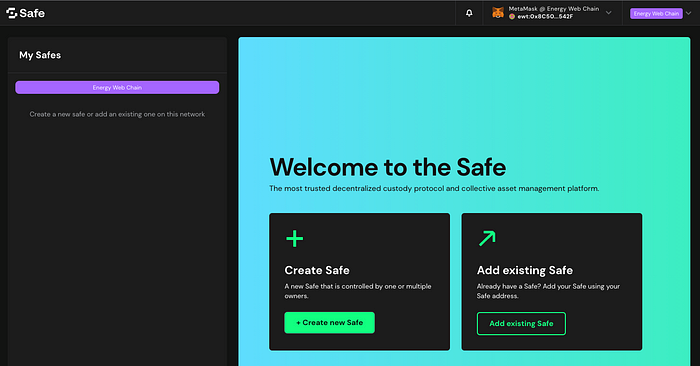Click the 'MetaMask @ Energy Web Chain' label

tap(554, 8)
